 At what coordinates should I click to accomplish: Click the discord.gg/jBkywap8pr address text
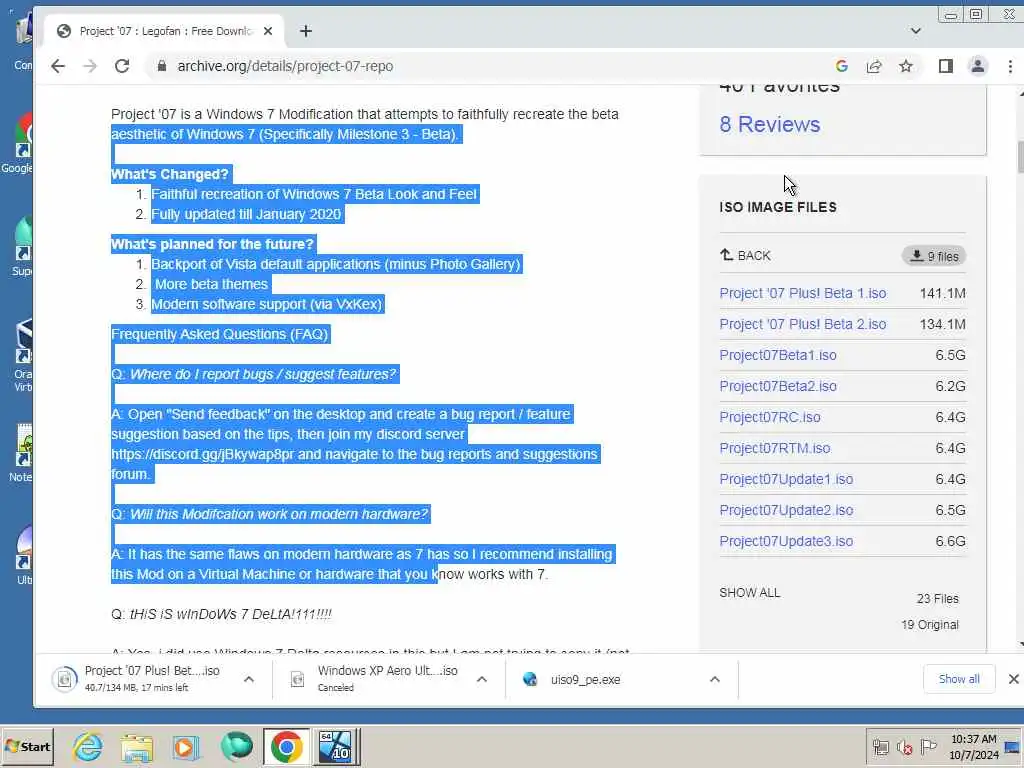[x=203, y=454]
